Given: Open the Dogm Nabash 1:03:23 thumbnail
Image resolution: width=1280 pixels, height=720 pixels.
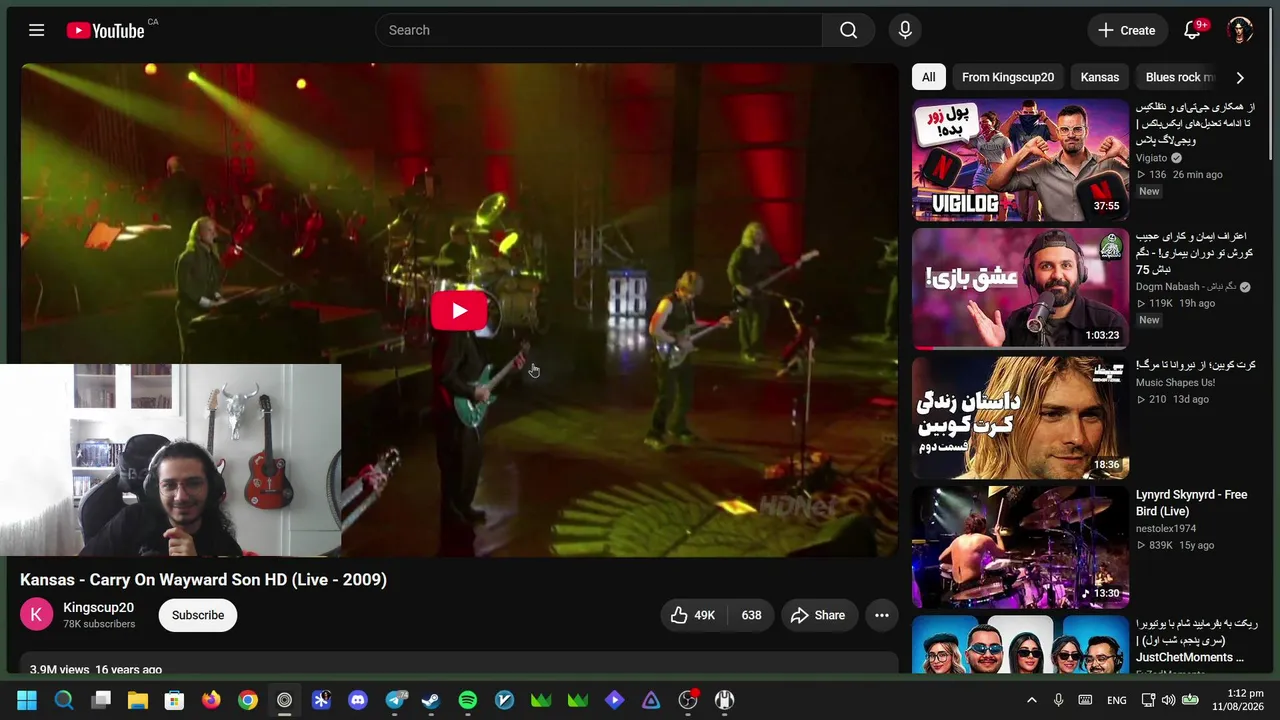Looking at the screenshot, I should [x=1020, y=289].
